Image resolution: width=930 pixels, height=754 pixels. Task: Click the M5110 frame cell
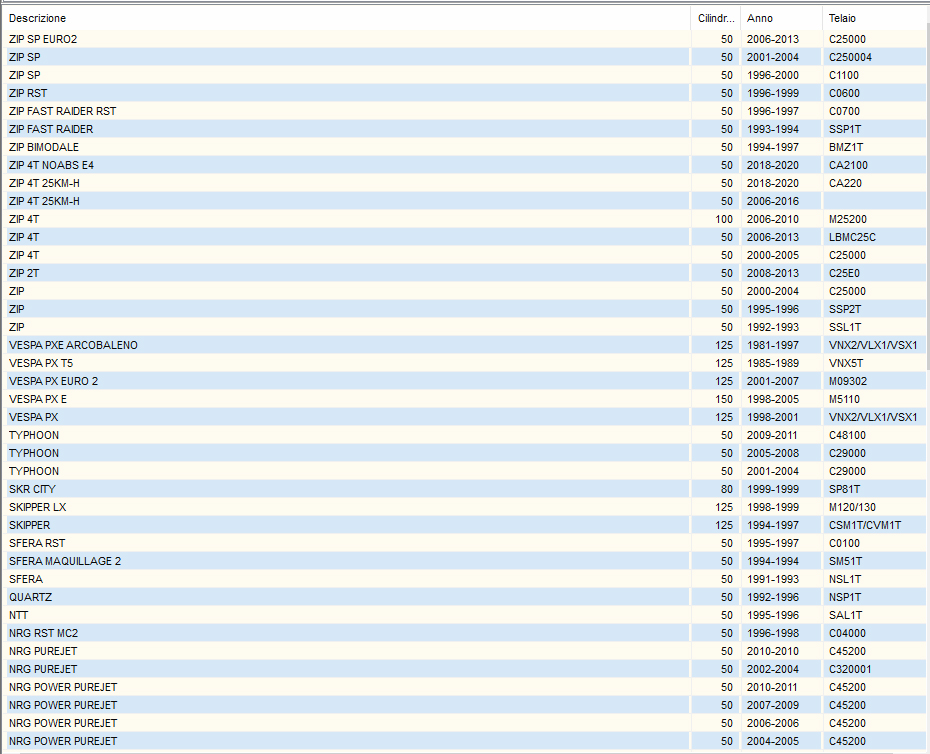point(874,399)
